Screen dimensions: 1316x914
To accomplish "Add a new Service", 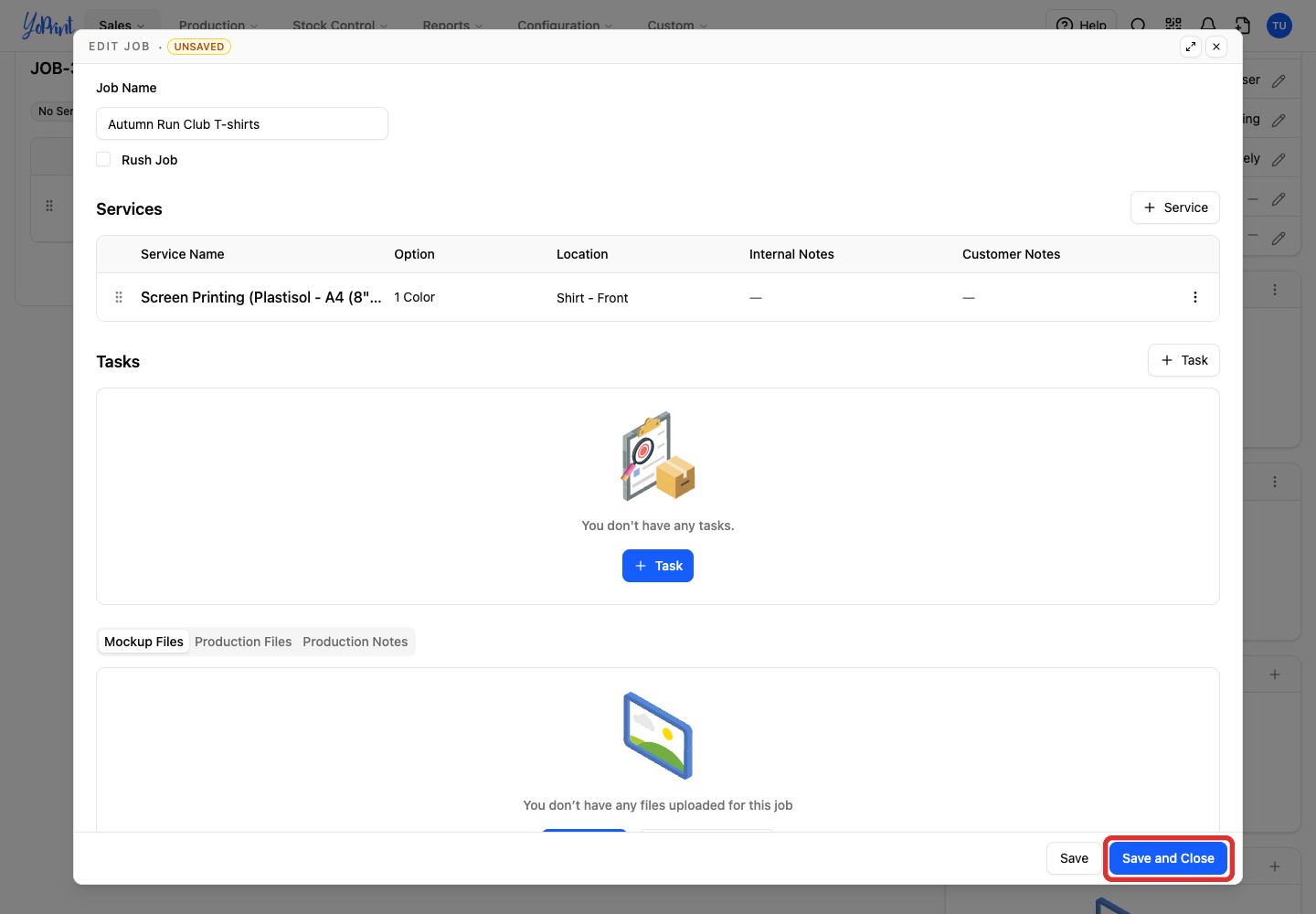I will tap(1175, 207).
